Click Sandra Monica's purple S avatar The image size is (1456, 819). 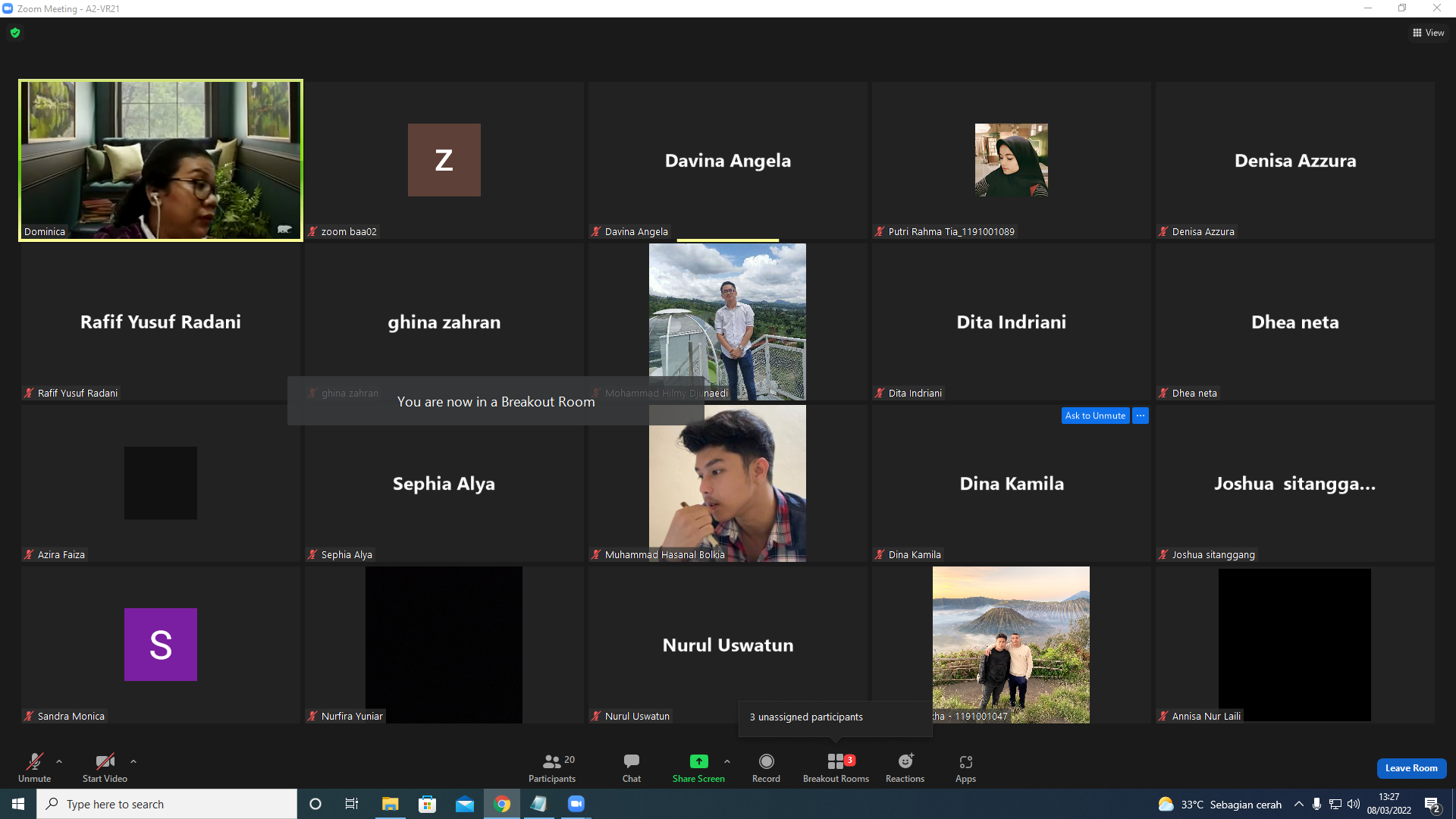pyautogui.click(x=161, y=645)
